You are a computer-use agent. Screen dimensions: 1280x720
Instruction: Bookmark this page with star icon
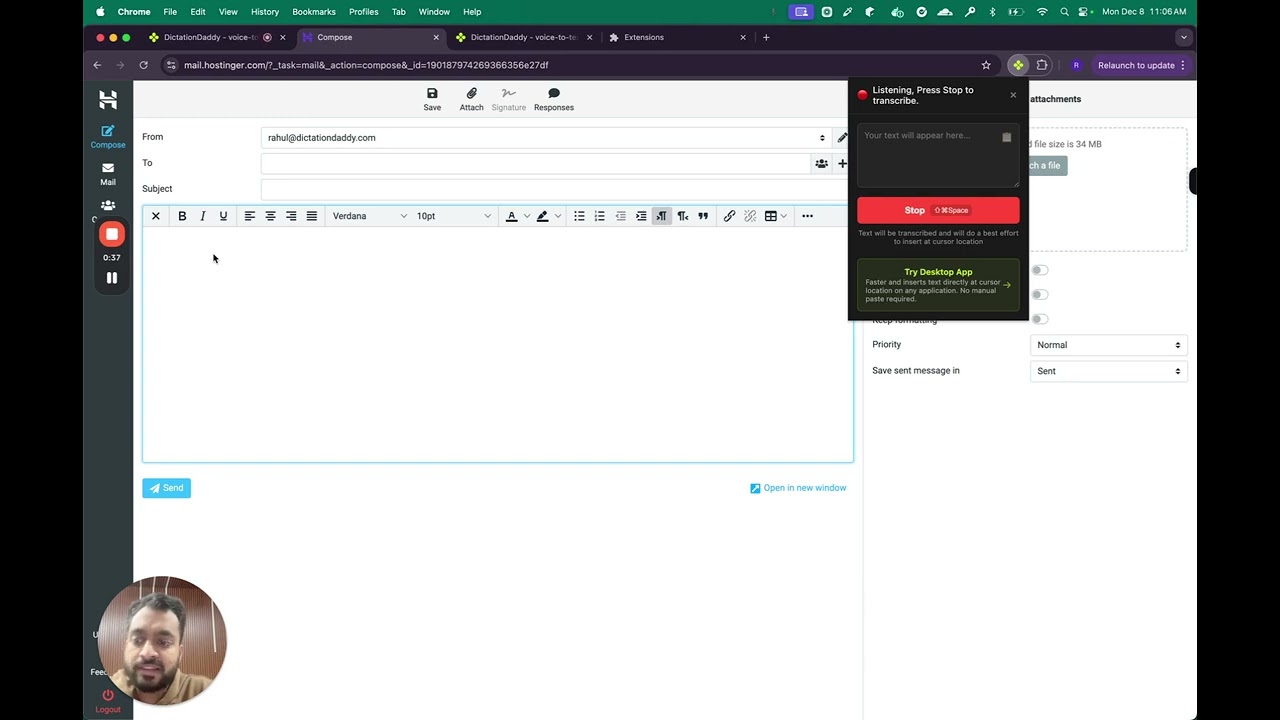[x=986, y=65]
